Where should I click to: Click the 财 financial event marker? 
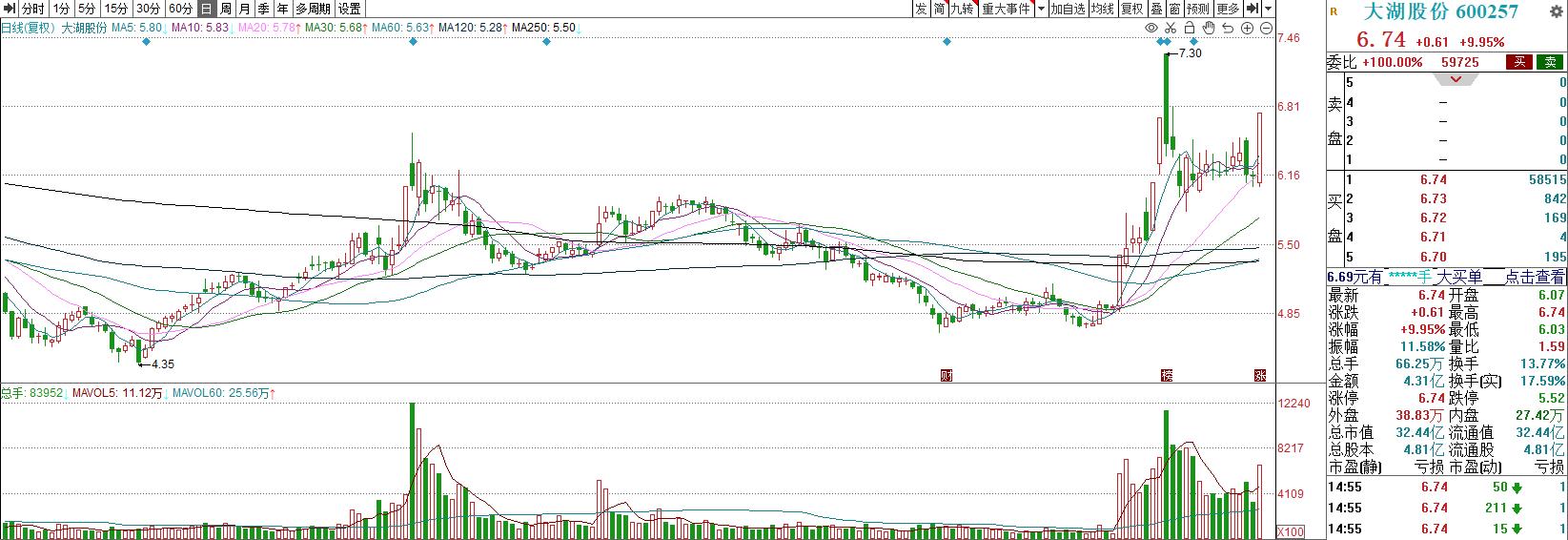[x=947, y=374]
